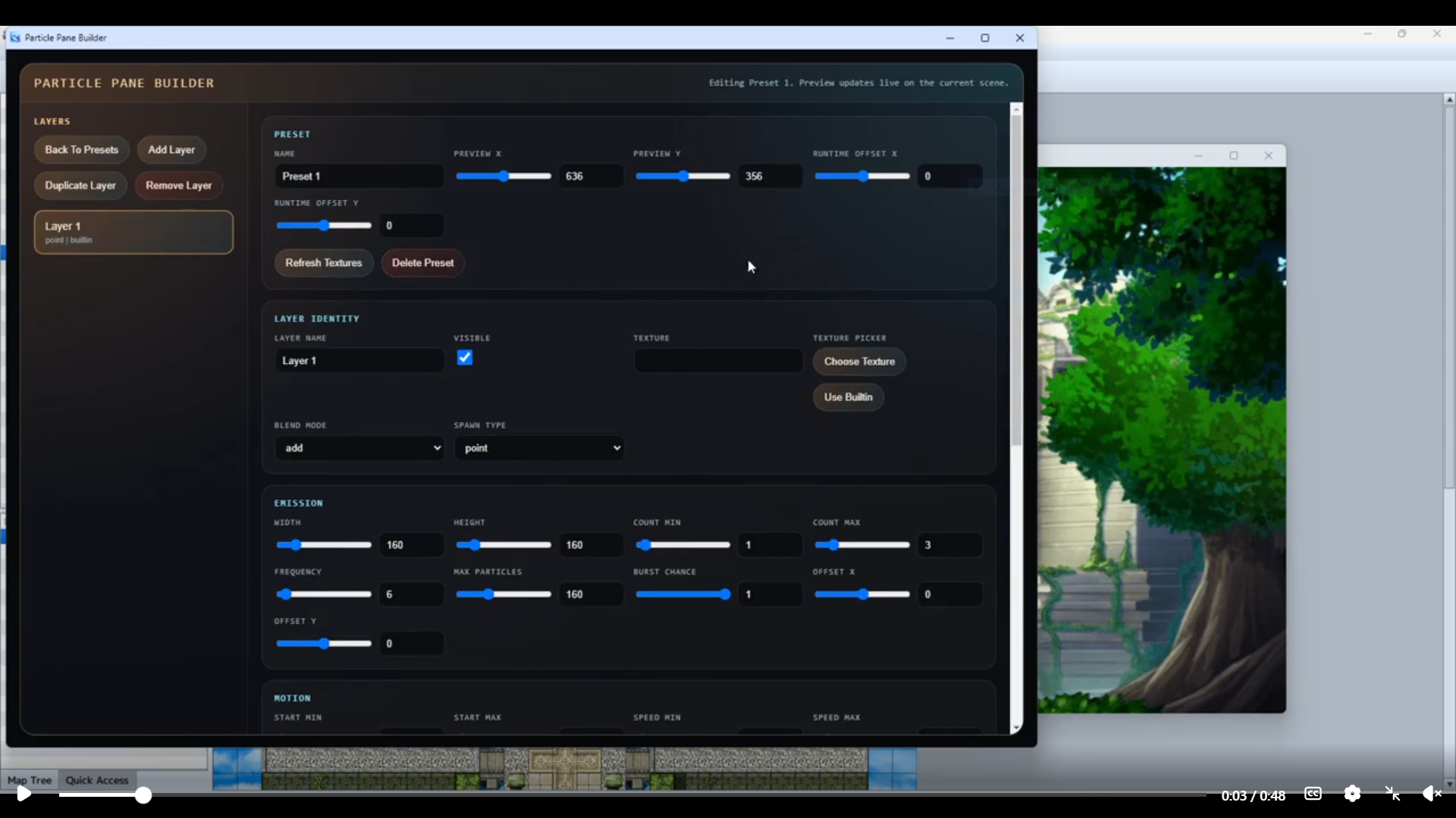Click the Max Particles slider
The image size is (1456, 818).
[x=504, y=594]
